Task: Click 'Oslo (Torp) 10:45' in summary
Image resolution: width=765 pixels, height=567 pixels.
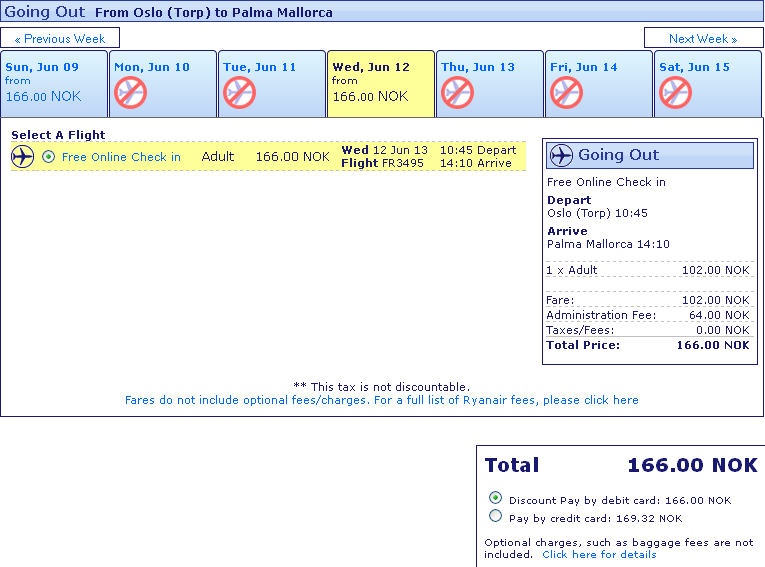Action: coord(597,213)
